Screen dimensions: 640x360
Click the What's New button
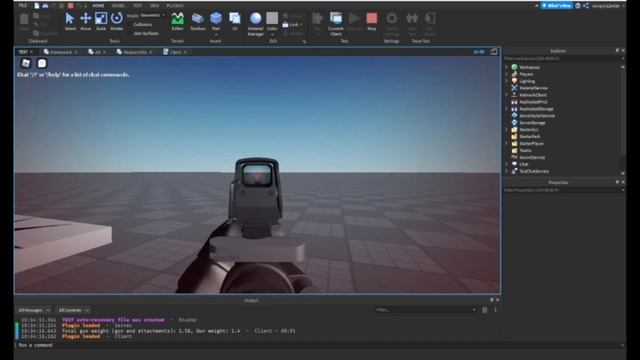(556, 6)
